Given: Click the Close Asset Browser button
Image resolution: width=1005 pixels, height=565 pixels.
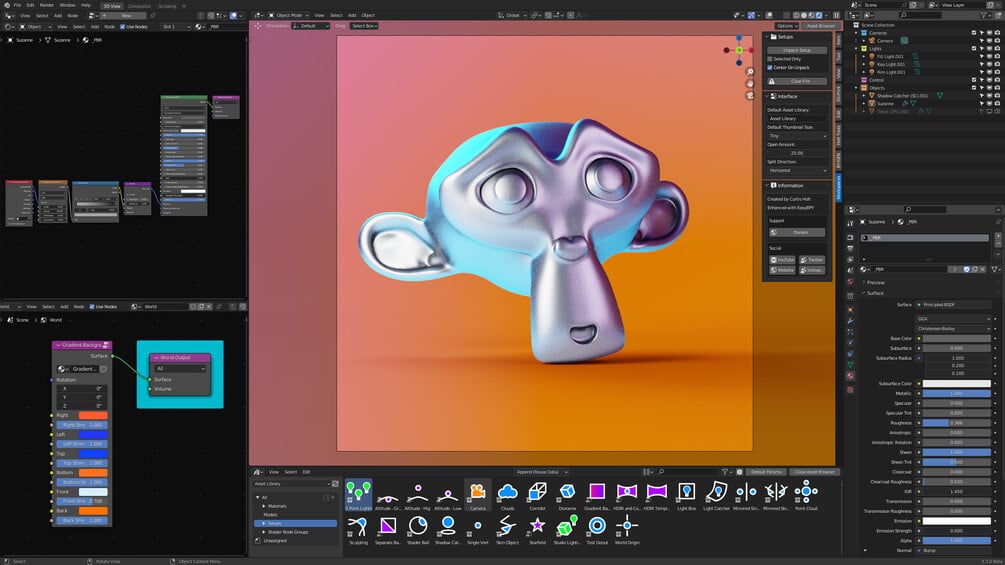Looking at the screenshot, I should pos(814,472).
